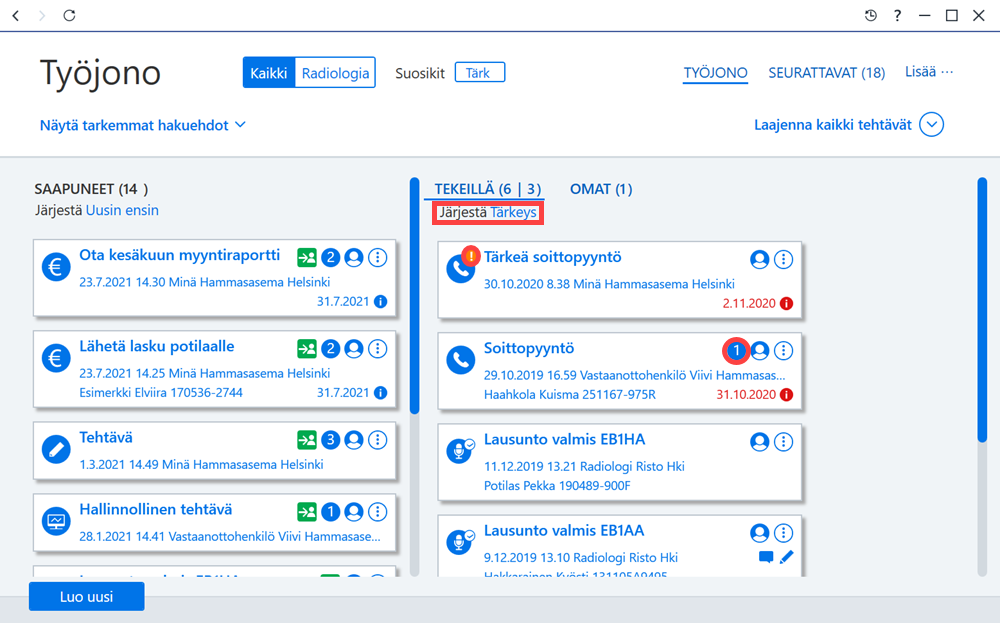
Task: Switch filter to Radiologia
Action: (x=335, y=73)
